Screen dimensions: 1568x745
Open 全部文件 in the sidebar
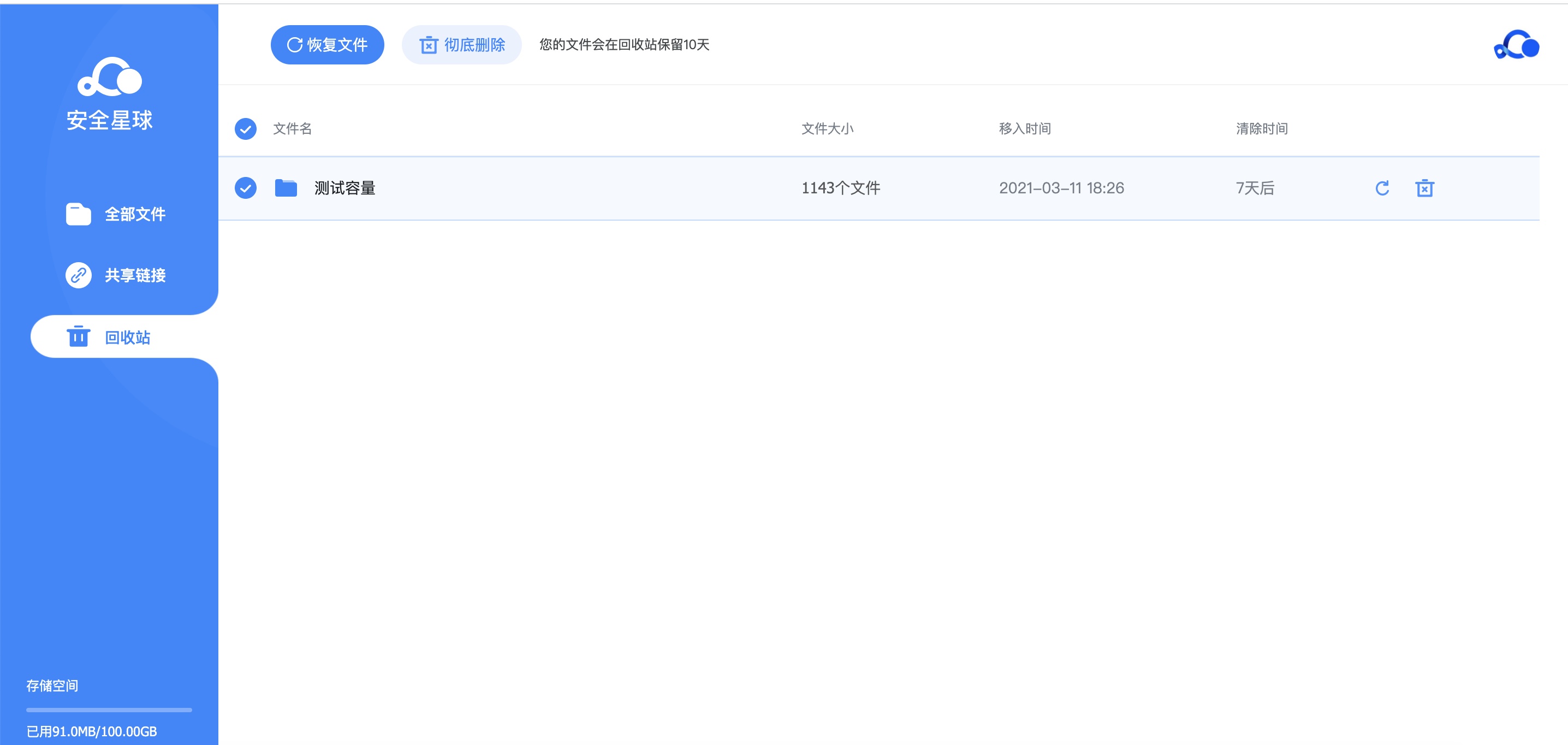pos(116,214)
